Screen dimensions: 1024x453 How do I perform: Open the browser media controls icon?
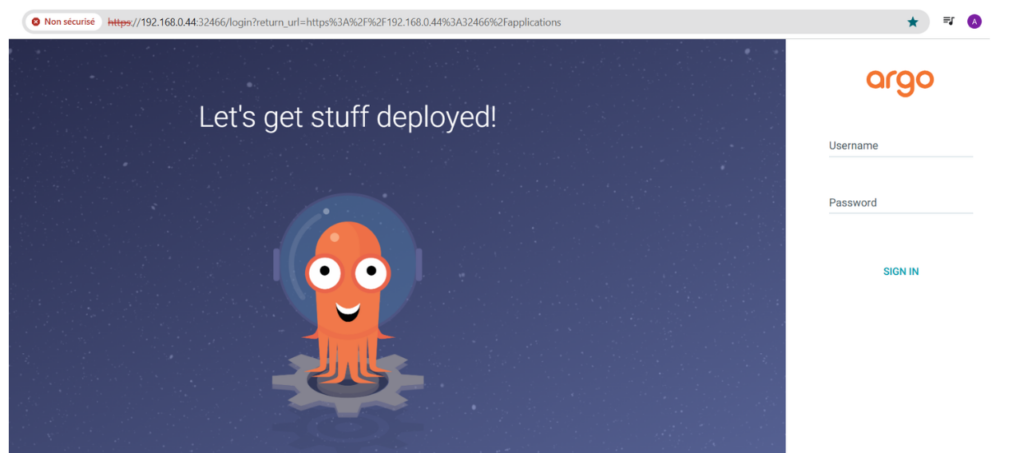tap(949, 21)
